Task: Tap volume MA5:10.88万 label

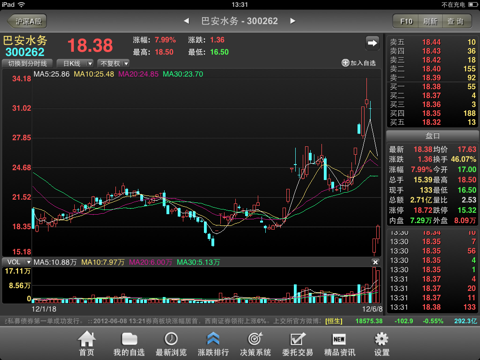Action: 55,262
